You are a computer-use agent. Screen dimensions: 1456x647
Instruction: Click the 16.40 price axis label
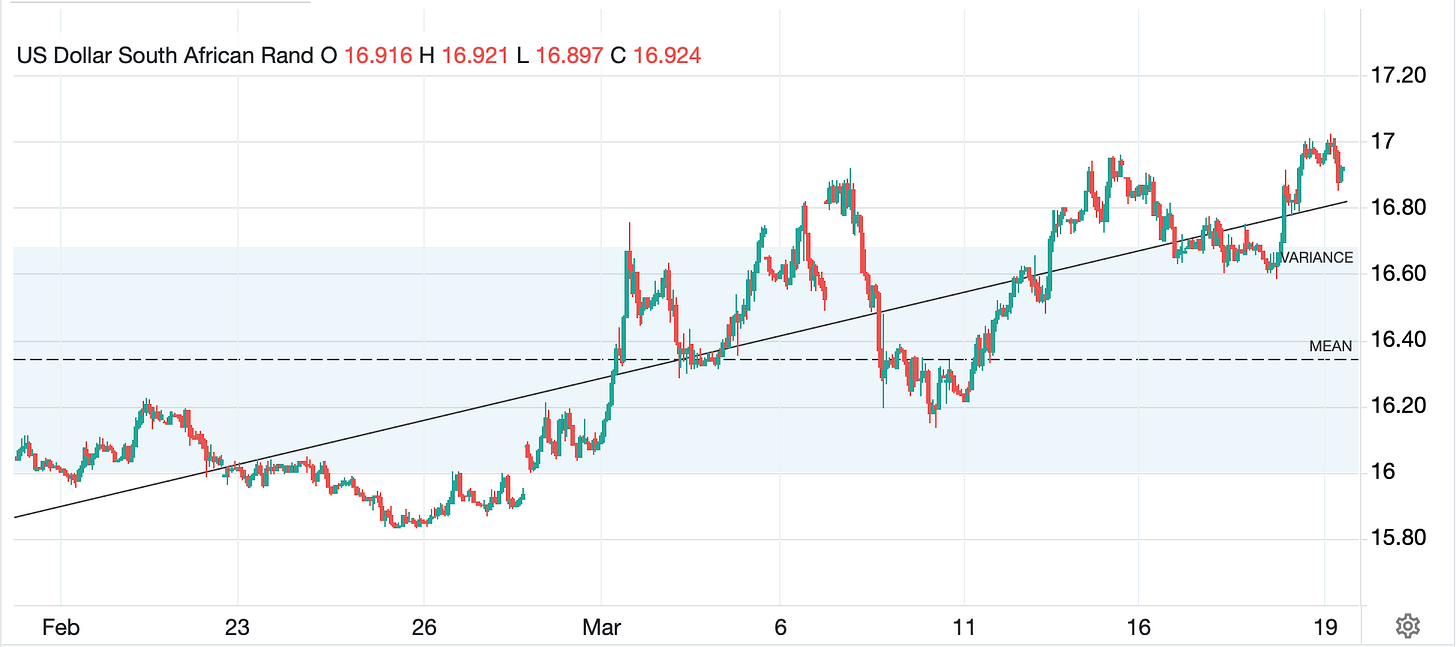point(1399,340)
